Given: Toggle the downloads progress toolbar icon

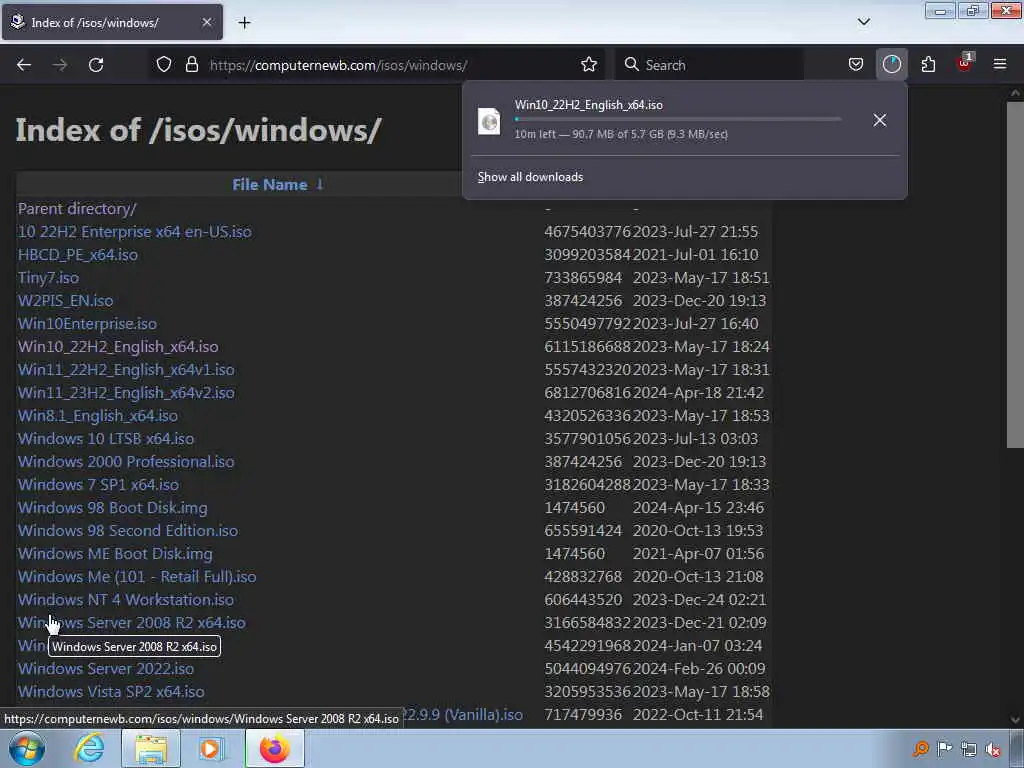Looking at the screenshot, I should click(x=891, y=64).
